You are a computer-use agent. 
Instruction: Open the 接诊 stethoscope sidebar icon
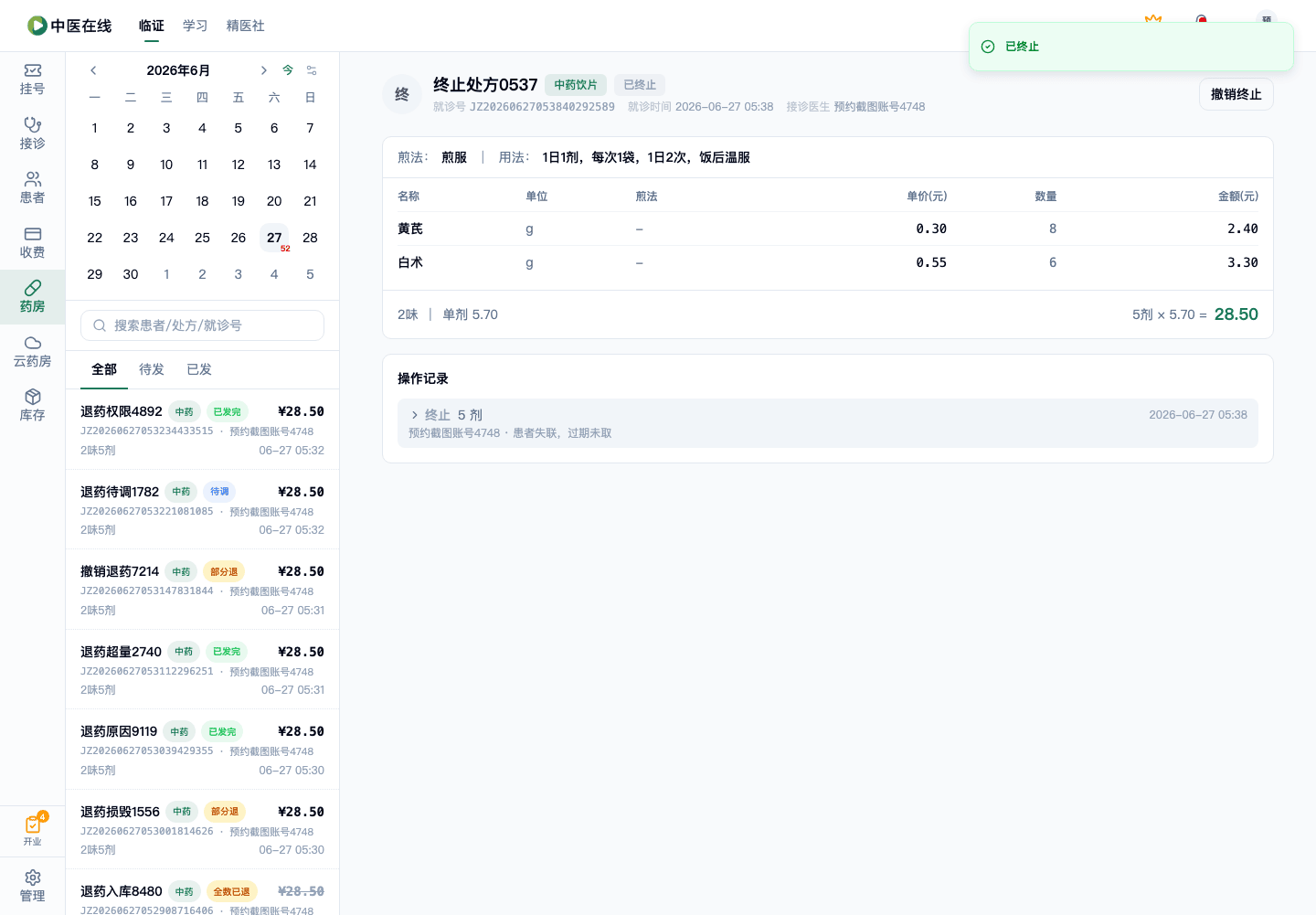[x=32, y=133]
